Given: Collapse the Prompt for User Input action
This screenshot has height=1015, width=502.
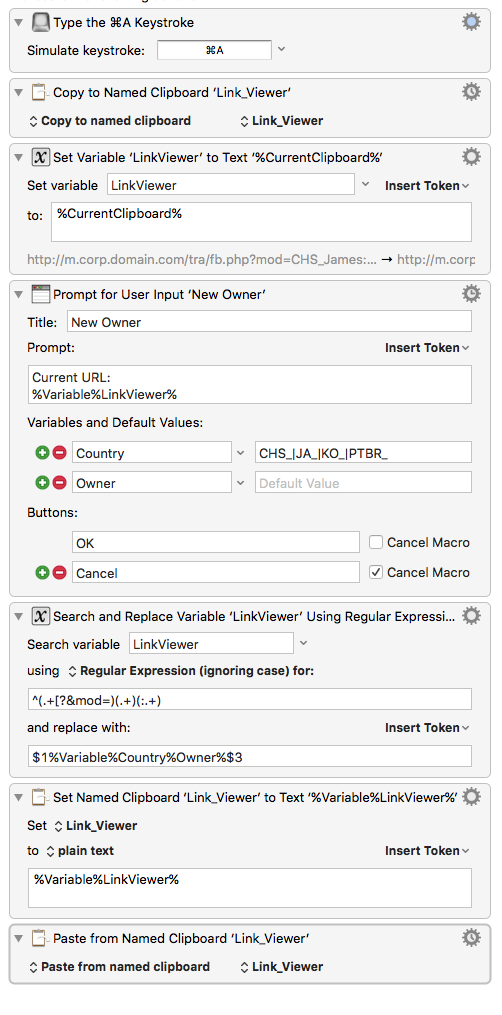Looking at the screenshot, I should click(x=19, y=295).
